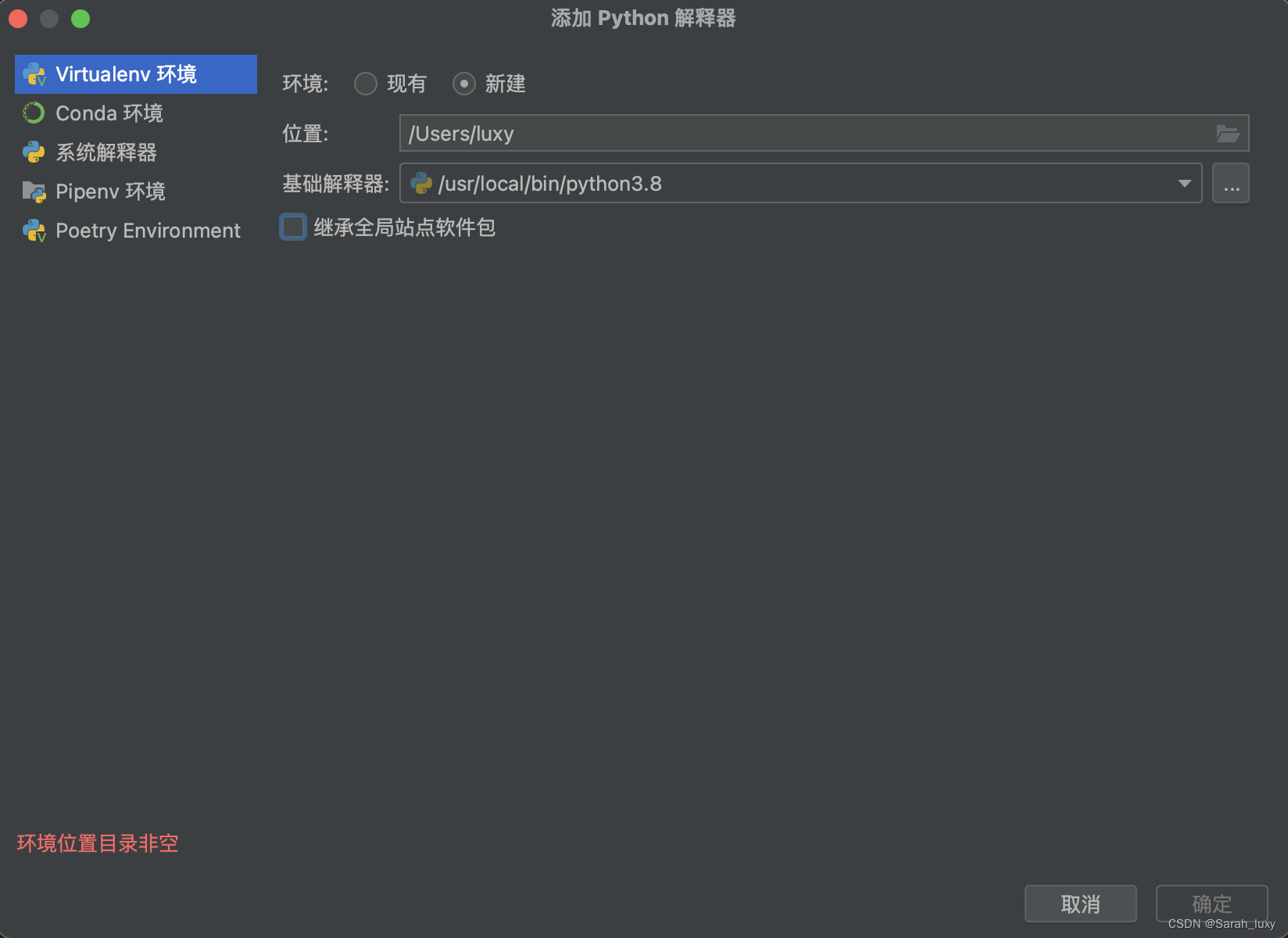Screen dimensions: 1288x938
Task: Expand the base interpreter dropdown arrow
Action: click(x=1185, y=184)
